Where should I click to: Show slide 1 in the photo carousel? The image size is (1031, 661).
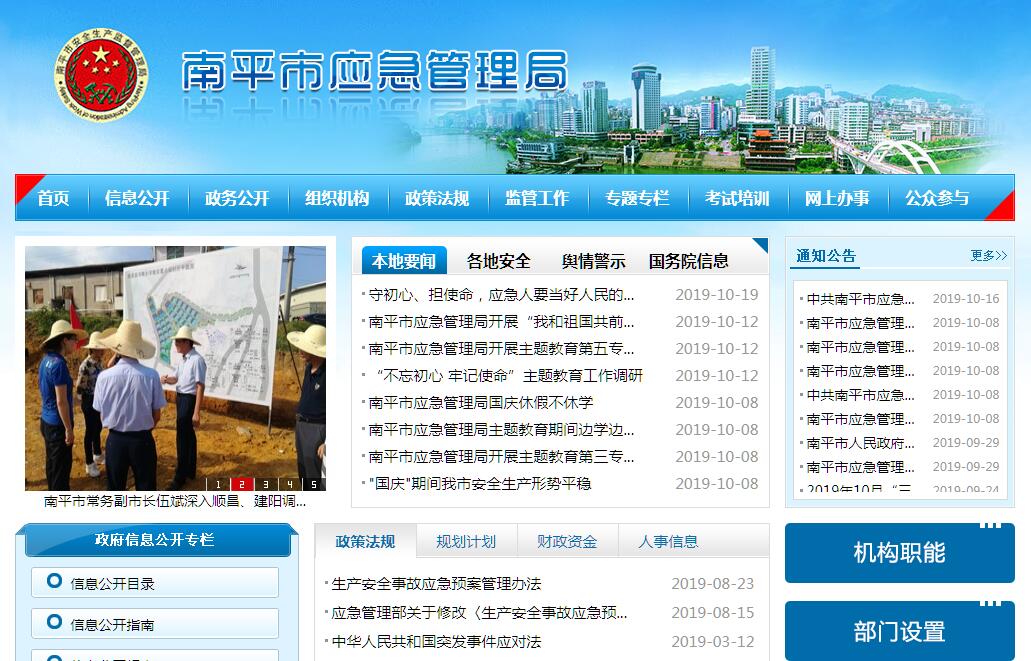(x=218, y=485)
